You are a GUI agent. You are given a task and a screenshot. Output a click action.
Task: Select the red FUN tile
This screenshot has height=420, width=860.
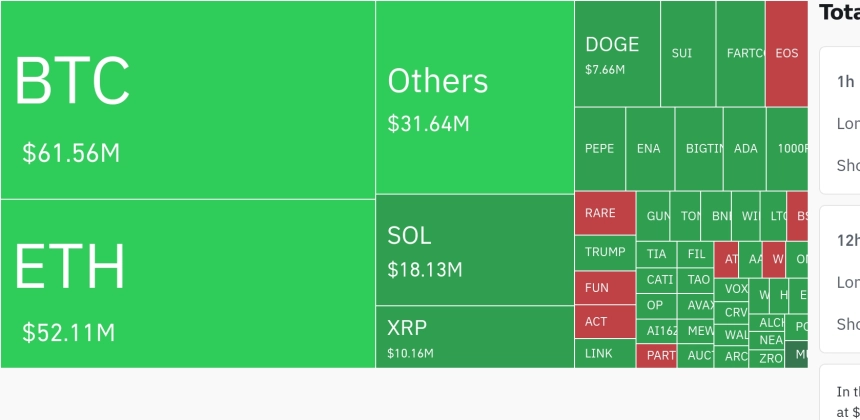click(606, 288)
